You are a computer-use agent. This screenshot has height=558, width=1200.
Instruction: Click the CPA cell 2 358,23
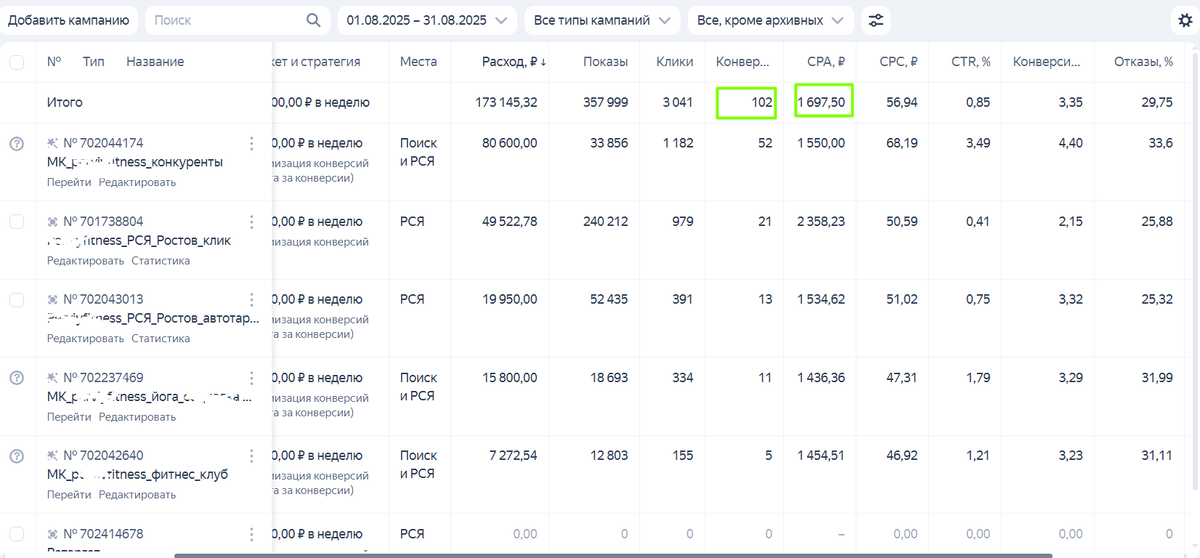pos(821,221)
